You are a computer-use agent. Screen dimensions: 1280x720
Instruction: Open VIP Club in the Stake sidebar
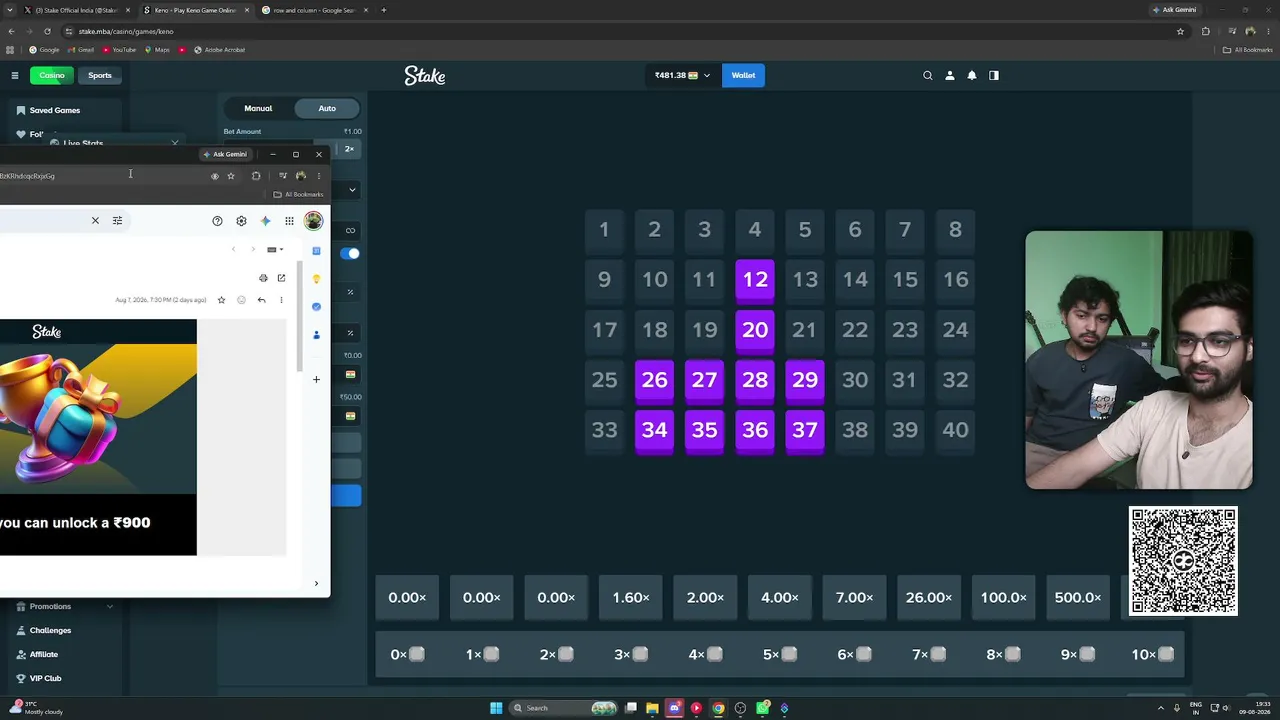38,678
